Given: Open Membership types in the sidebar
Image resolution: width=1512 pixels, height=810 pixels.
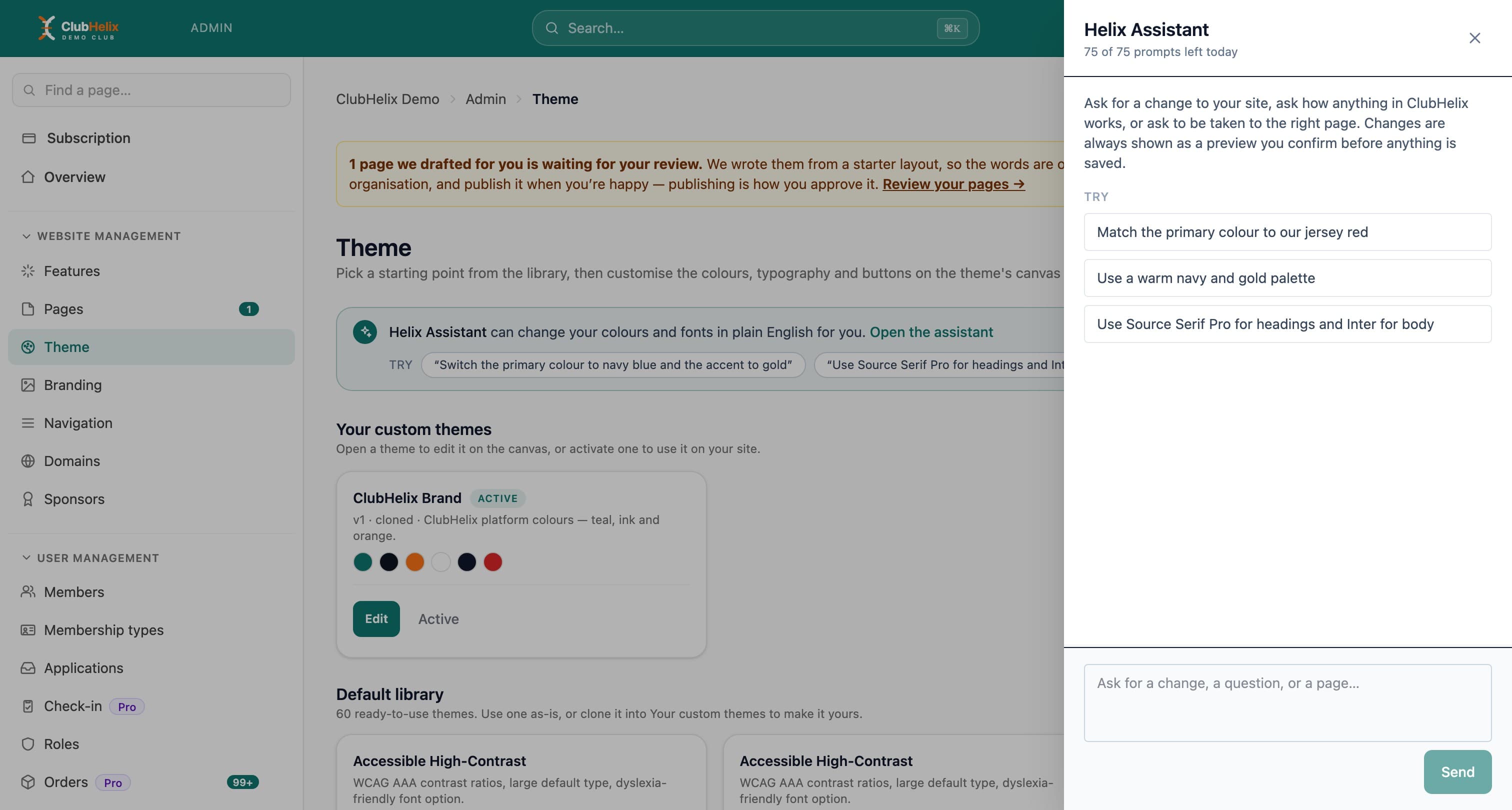Looking at the screenshot, I should click(x=151, y=630).
